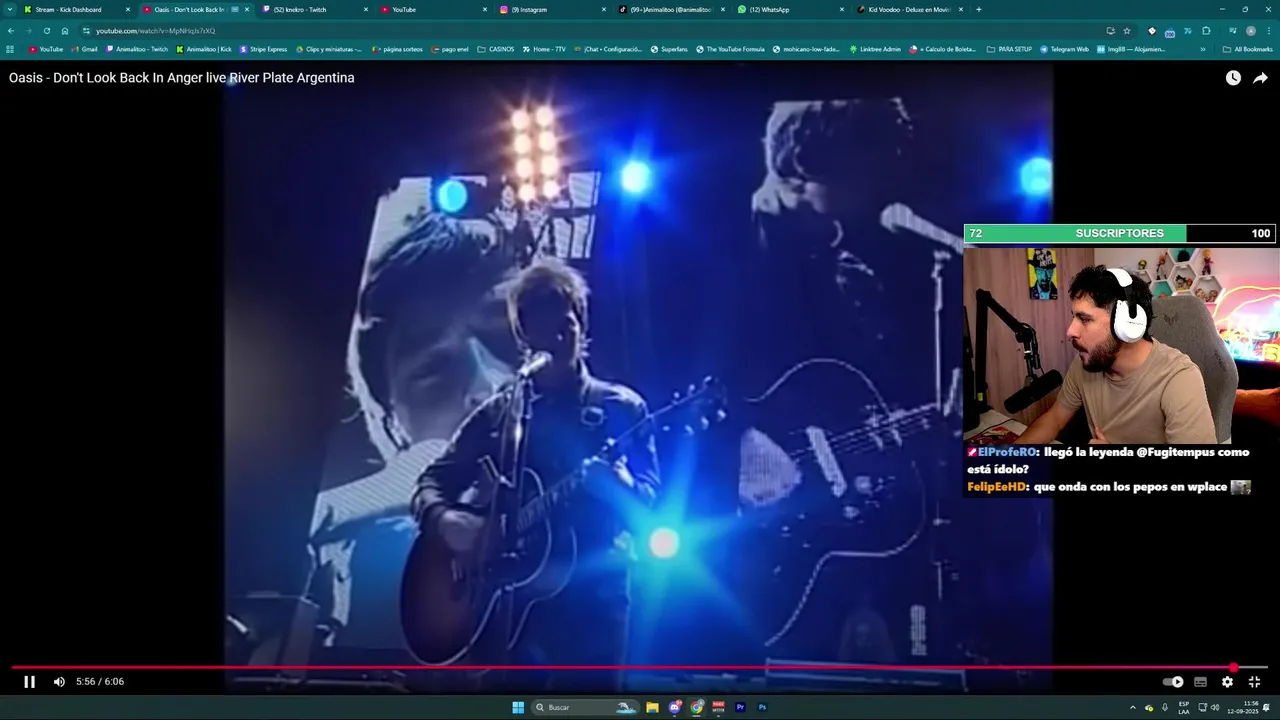Click the taskbar Buscar search box
This screenshot has height=720, width=1280.
586,707
